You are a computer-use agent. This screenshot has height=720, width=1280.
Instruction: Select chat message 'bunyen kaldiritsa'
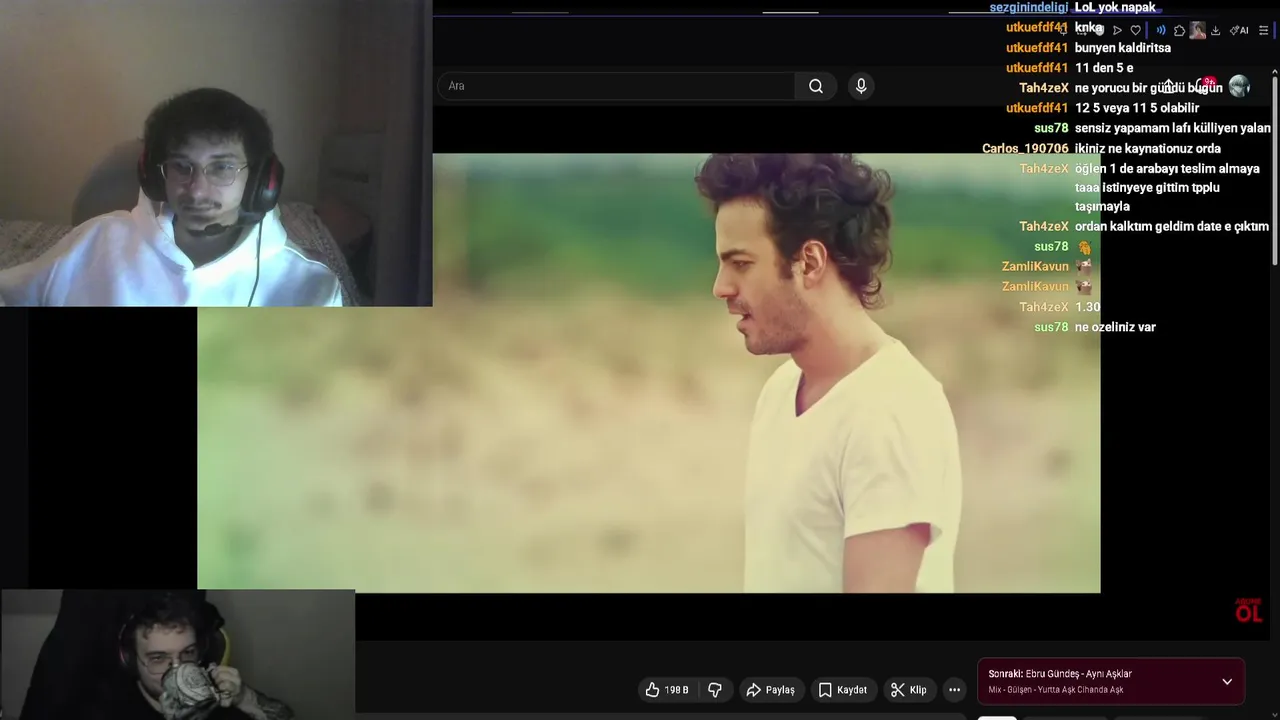point(1123,48)
